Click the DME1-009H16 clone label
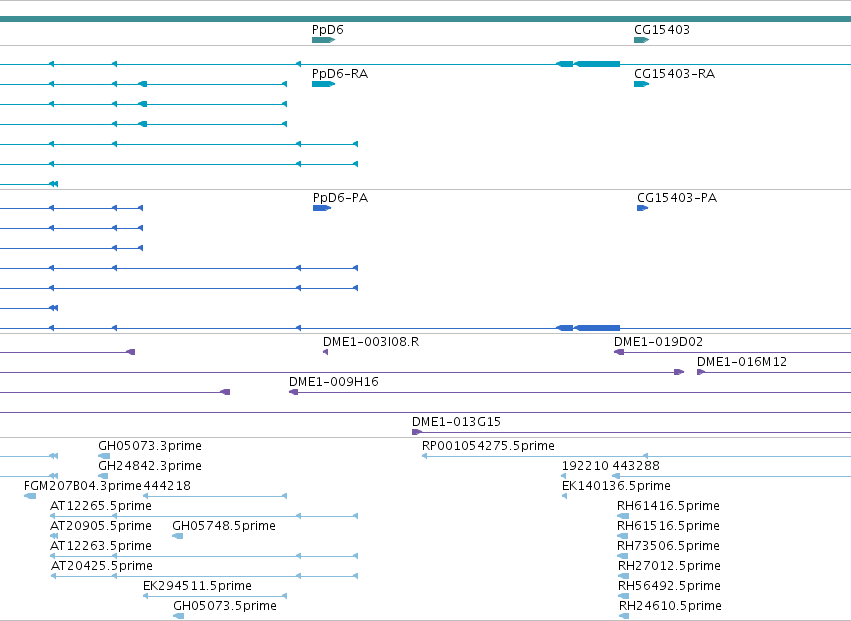 coord(334,382)
